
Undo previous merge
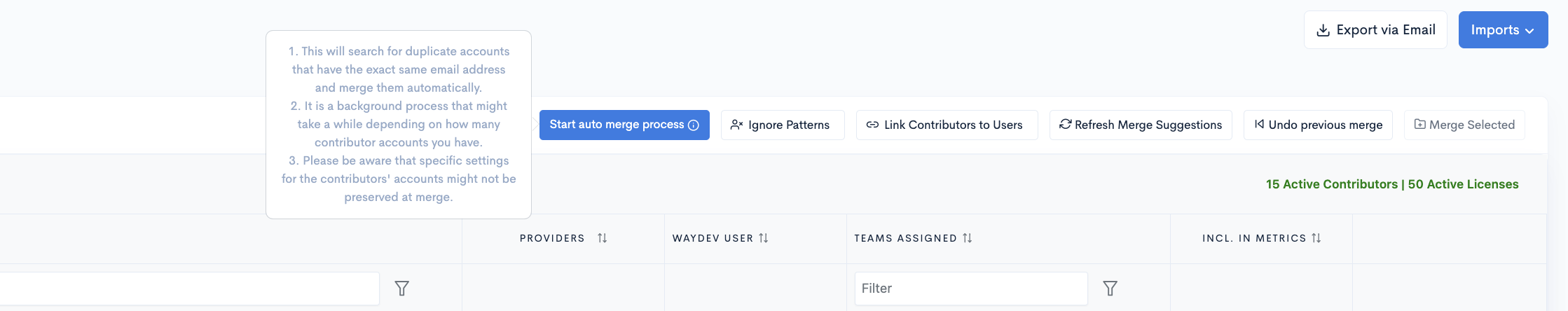click(1318, 125)
